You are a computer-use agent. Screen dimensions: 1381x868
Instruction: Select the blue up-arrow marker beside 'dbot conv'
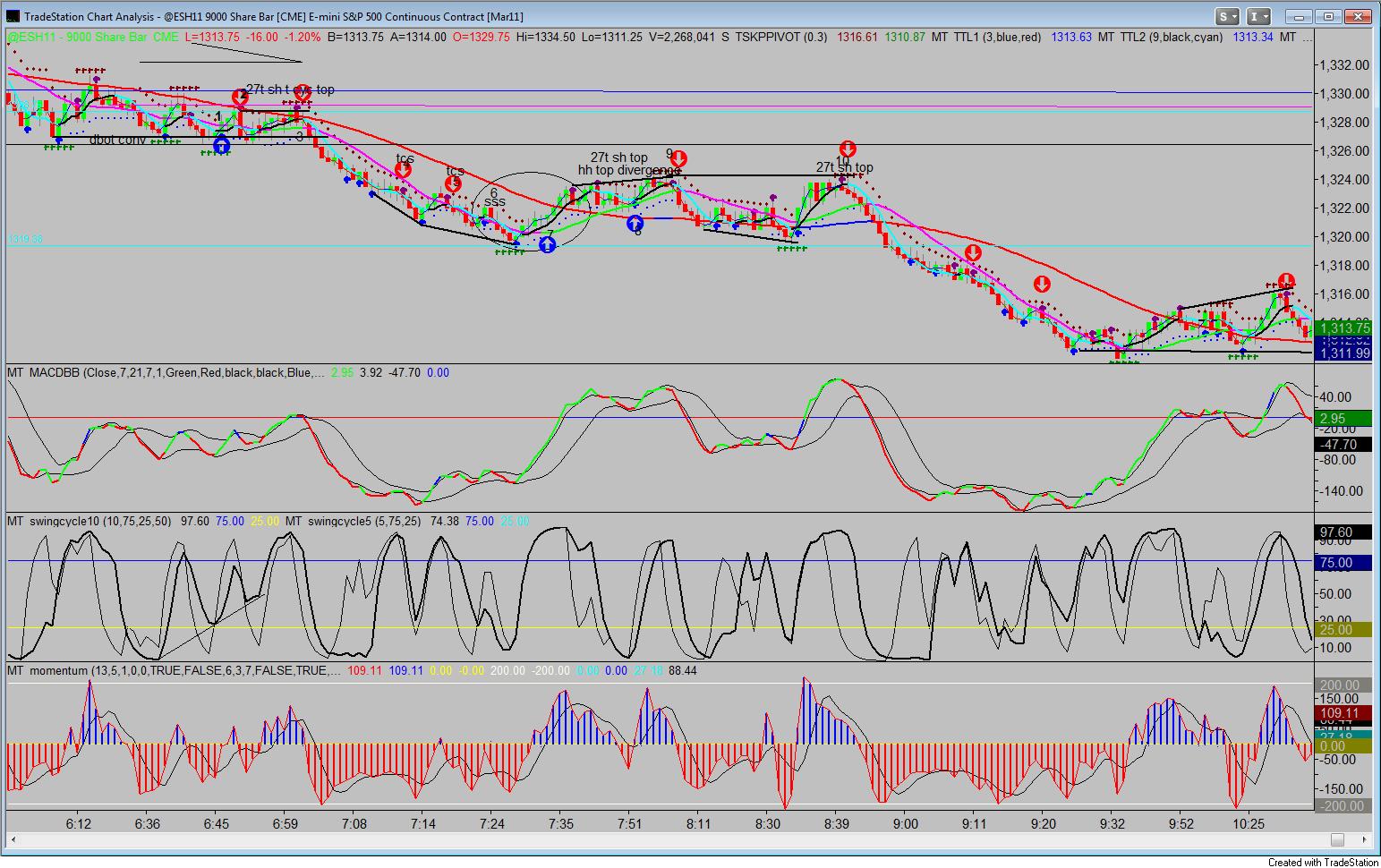[x=221, y=145]
